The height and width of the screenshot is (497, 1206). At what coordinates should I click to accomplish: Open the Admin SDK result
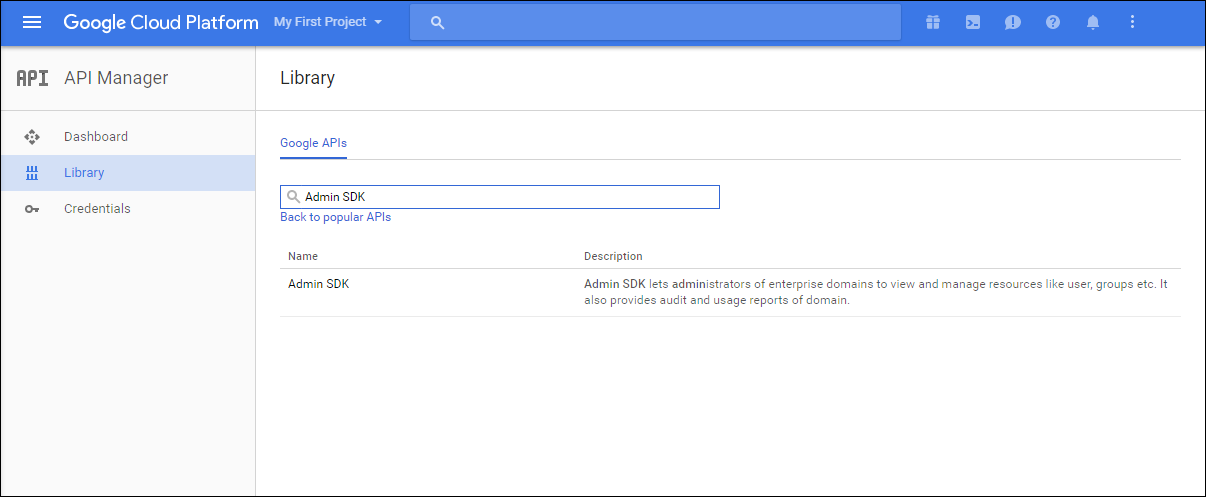pos(318,284)
